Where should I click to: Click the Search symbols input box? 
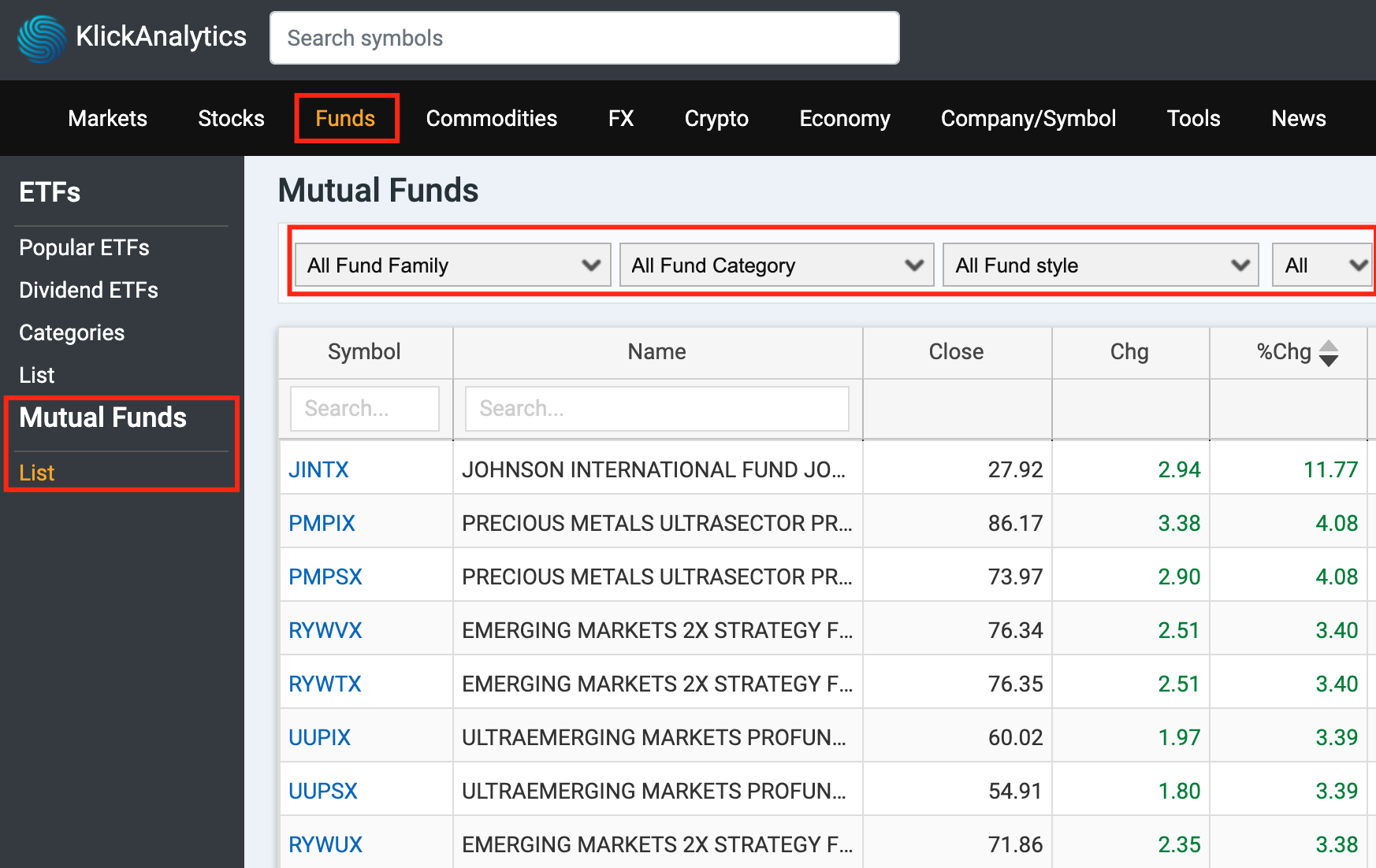(585, 38)
